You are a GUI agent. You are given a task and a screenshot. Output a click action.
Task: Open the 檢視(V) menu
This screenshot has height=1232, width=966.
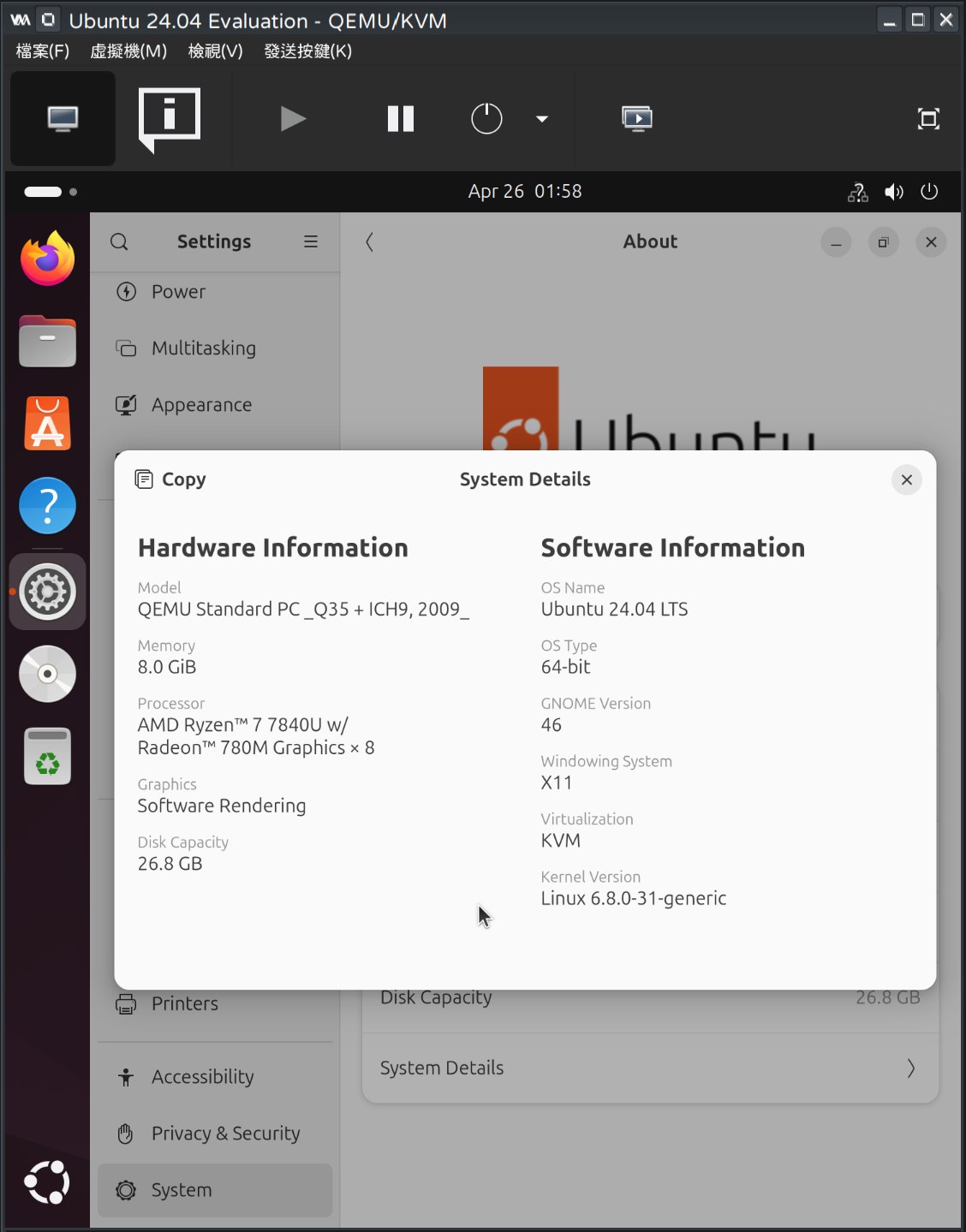(x=215, y=51)
